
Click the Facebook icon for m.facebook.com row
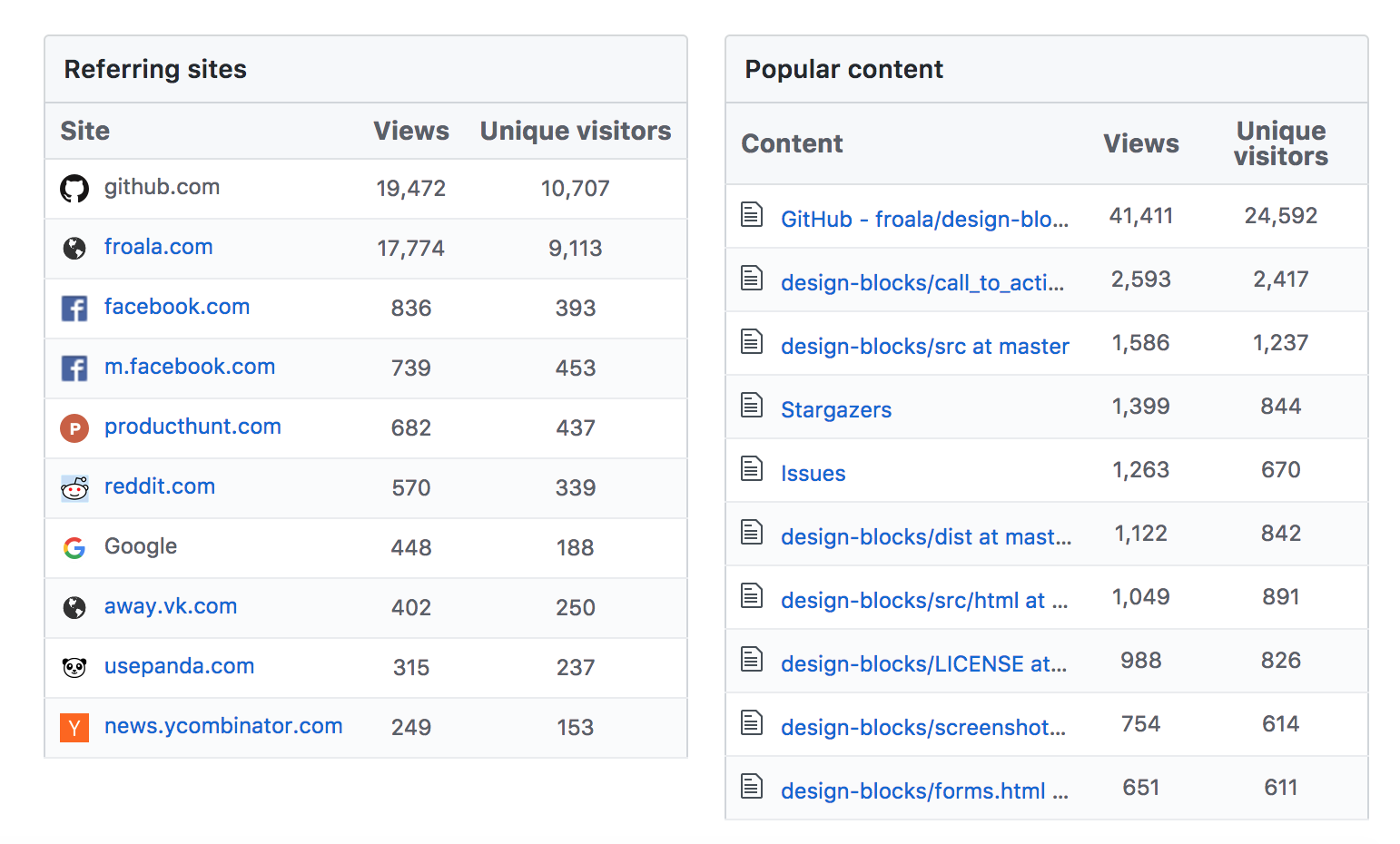(x=74, y=368)
